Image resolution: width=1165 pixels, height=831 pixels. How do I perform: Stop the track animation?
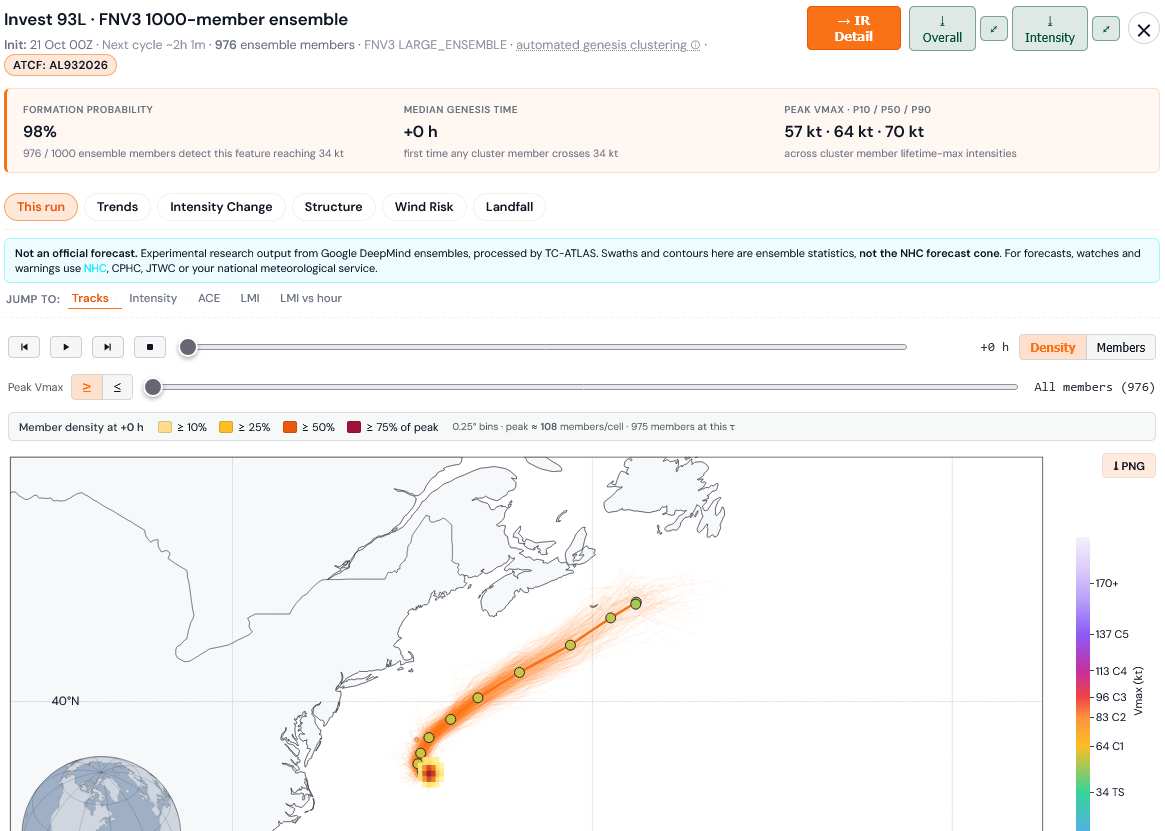149,347
